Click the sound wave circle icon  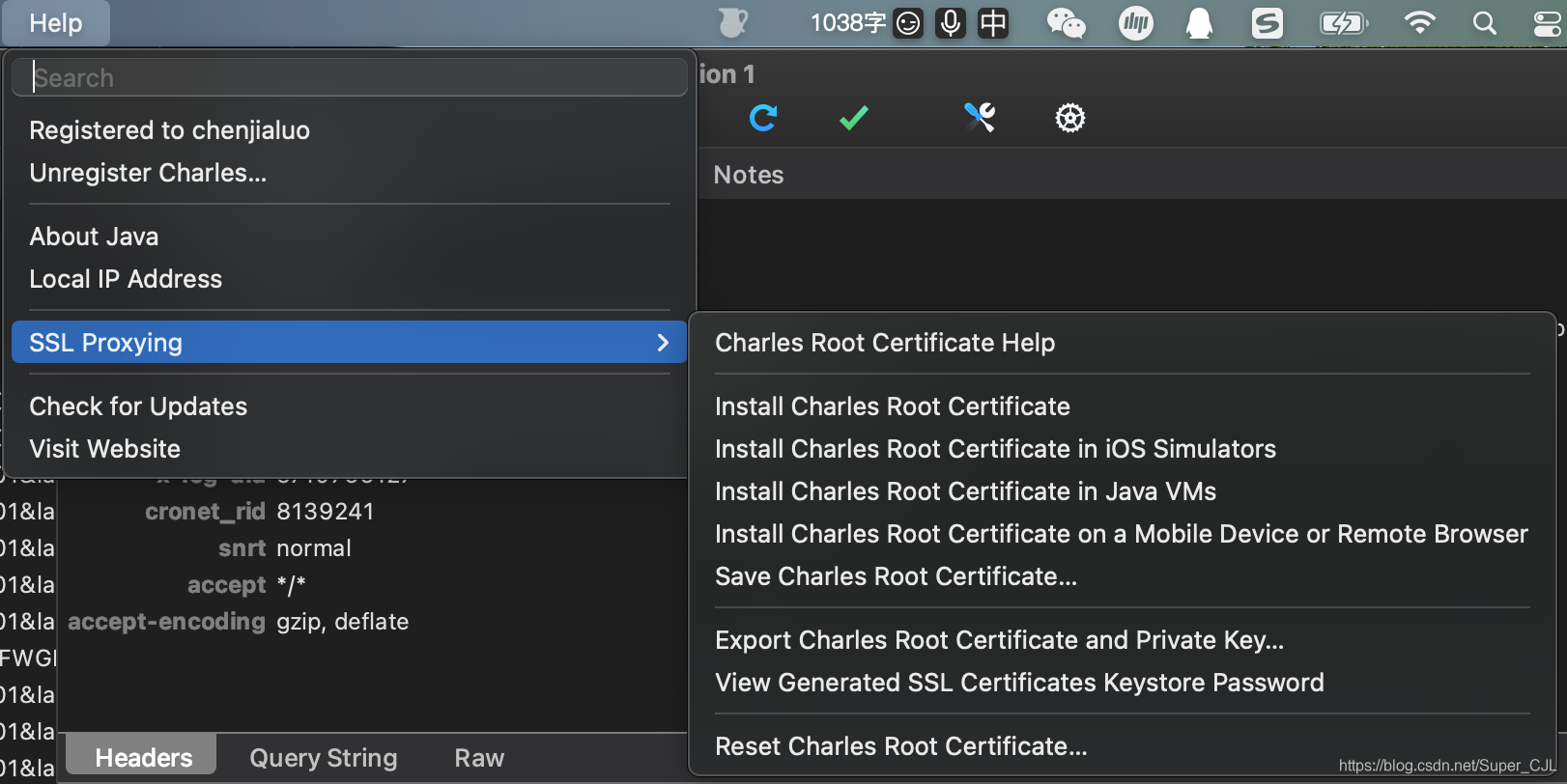1136,23
